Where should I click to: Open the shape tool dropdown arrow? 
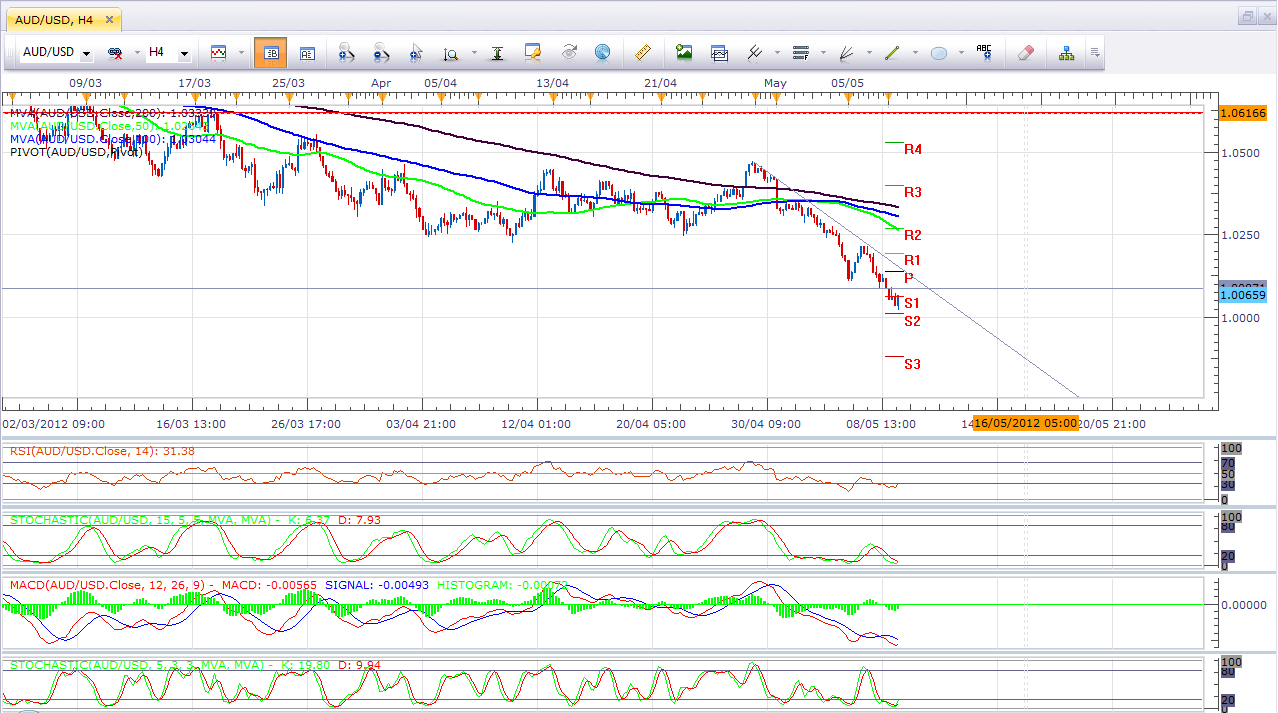tap(961, 53)
